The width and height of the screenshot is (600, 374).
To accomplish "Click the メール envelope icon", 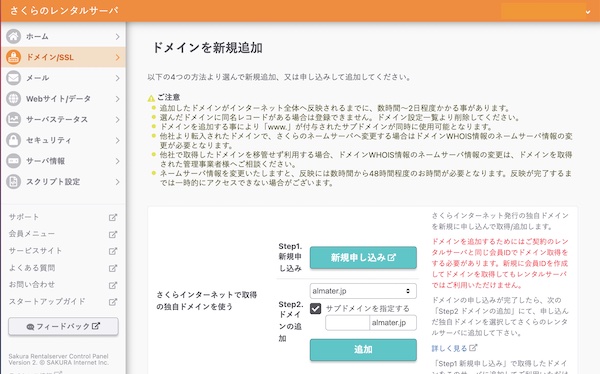I will coord(13,78).
